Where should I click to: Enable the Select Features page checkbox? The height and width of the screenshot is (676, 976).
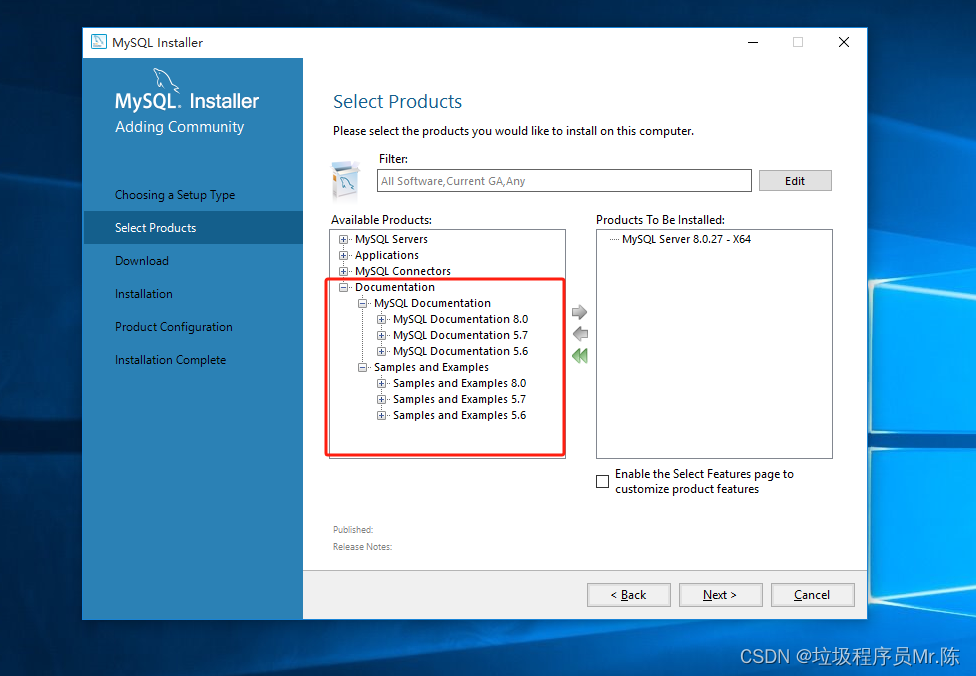(602, 481)
